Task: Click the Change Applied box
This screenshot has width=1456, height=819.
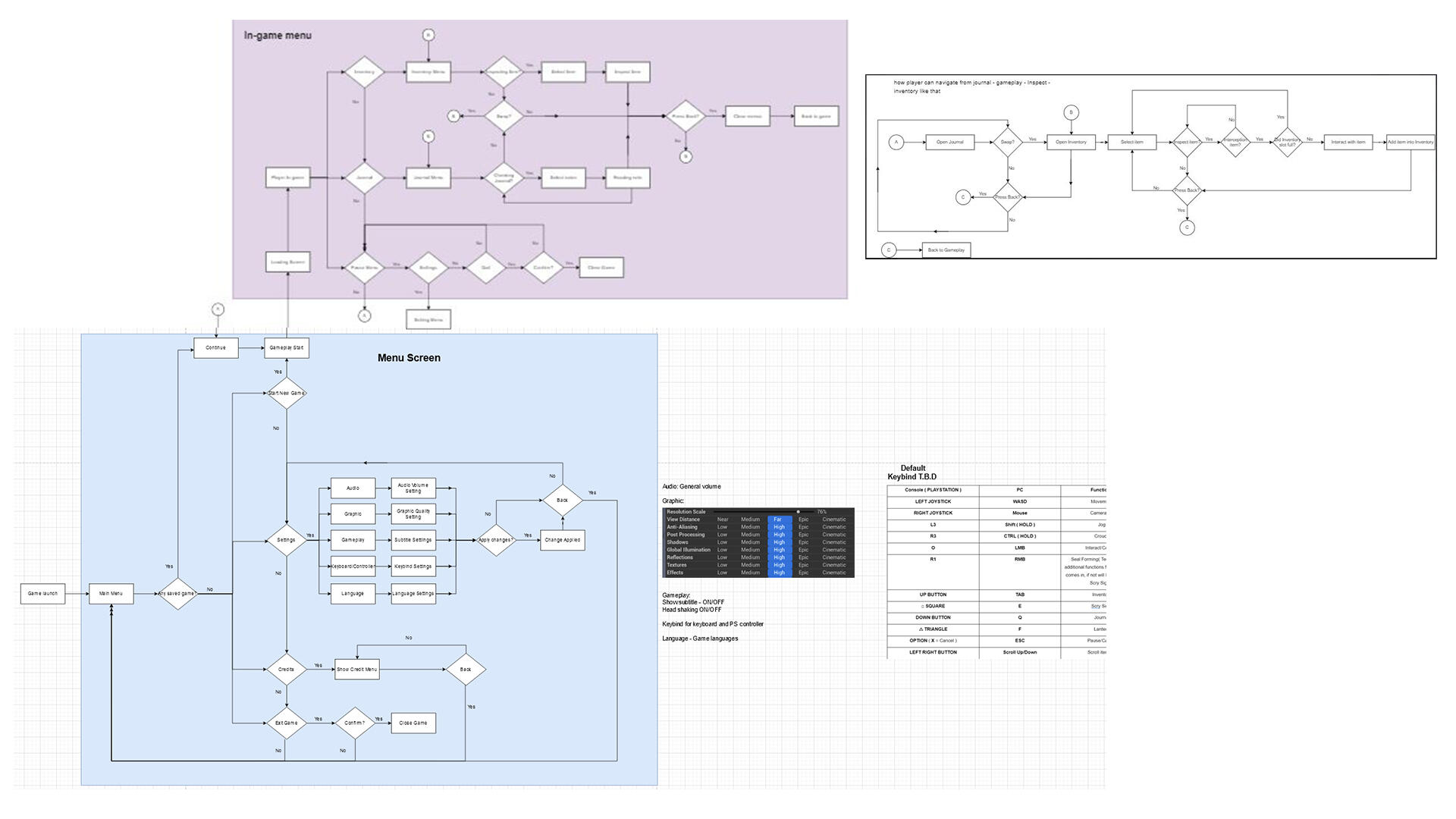Action: coord(562,540)
